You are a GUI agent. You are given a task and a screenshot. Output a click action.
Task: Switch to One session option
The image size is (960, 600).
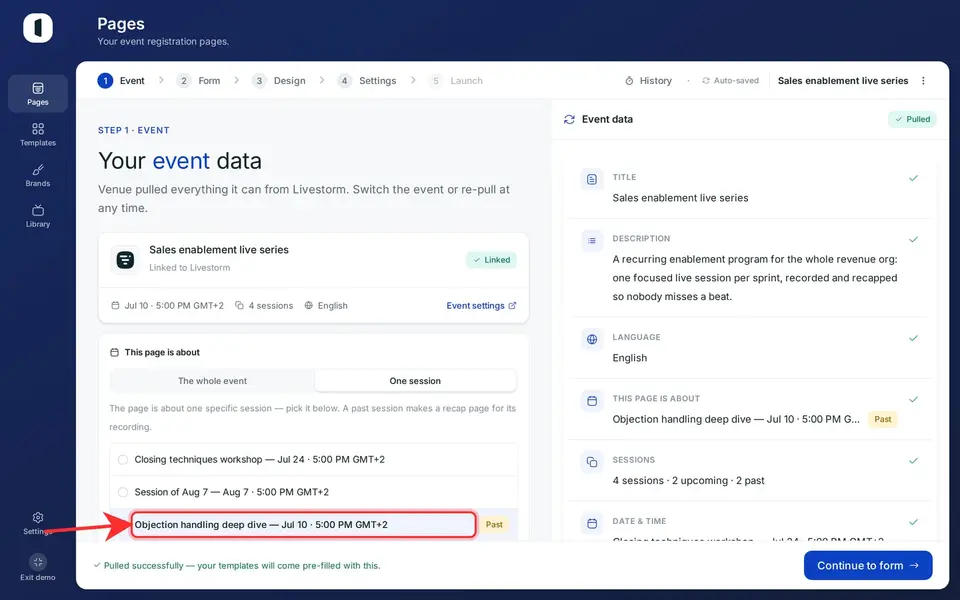click(415, 381)
